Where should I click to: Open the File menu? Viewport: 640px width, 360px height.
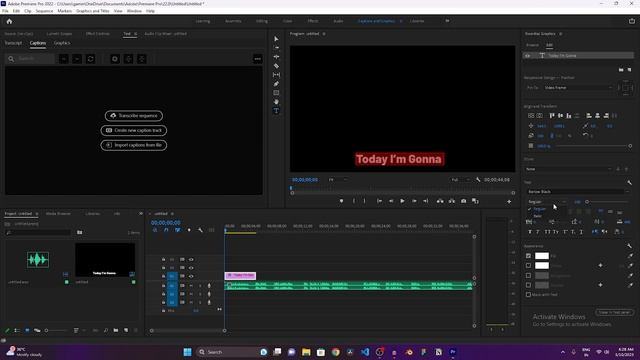5,11
